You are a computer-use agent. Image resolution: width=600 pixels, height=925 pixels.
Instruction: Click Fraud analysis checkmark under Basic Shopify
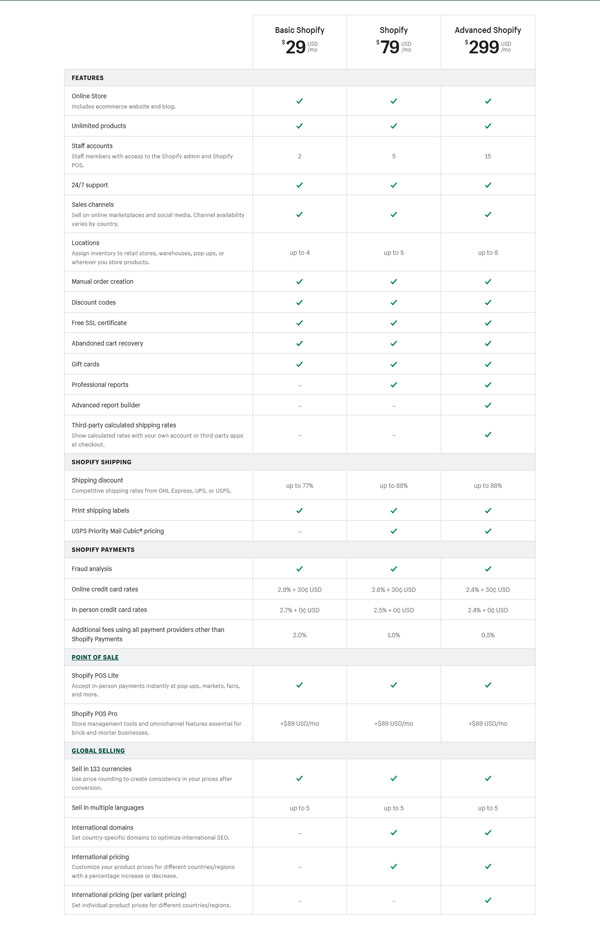tap(300, 569)
